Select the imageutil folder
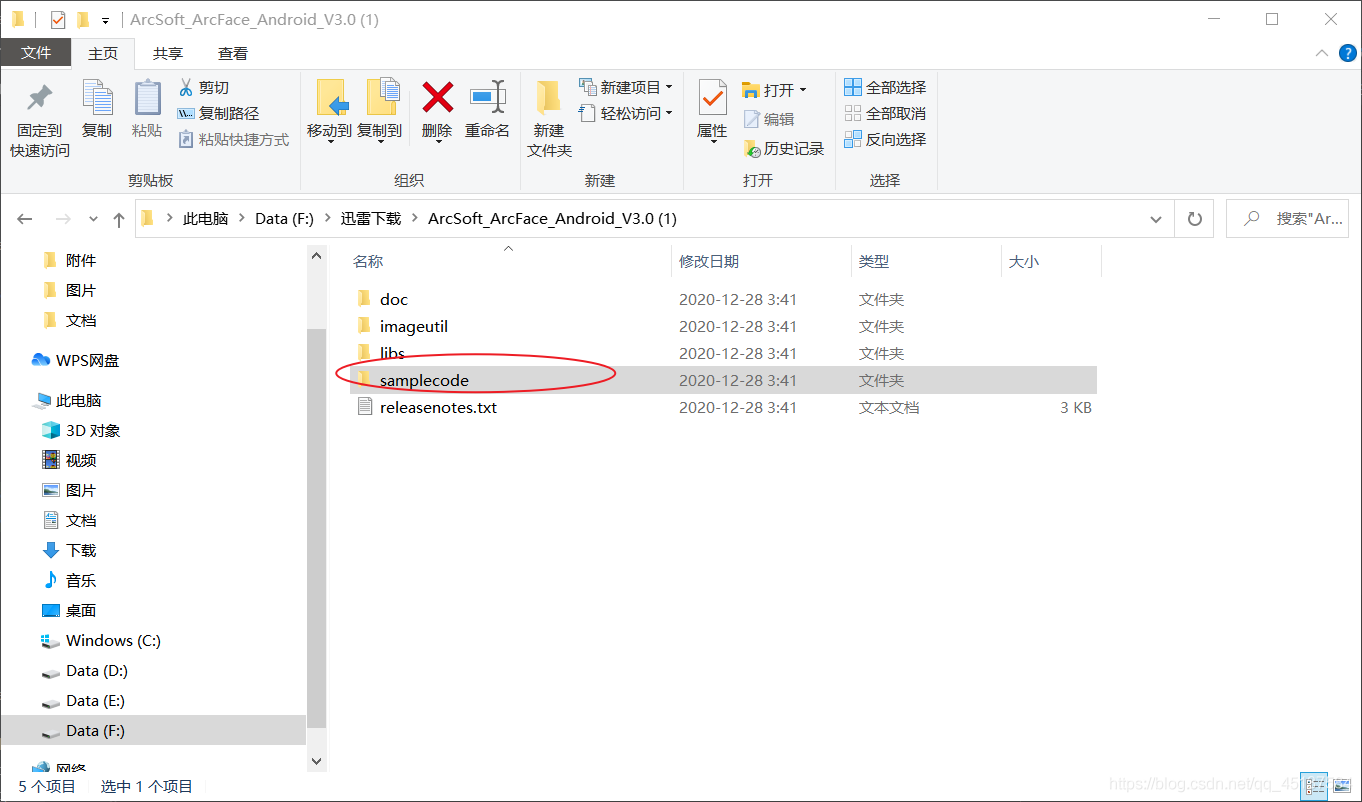 point(723,326)
